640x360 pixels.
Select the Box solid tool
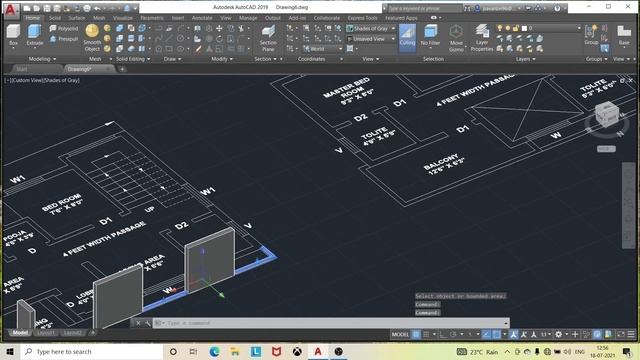coord(13,35)
